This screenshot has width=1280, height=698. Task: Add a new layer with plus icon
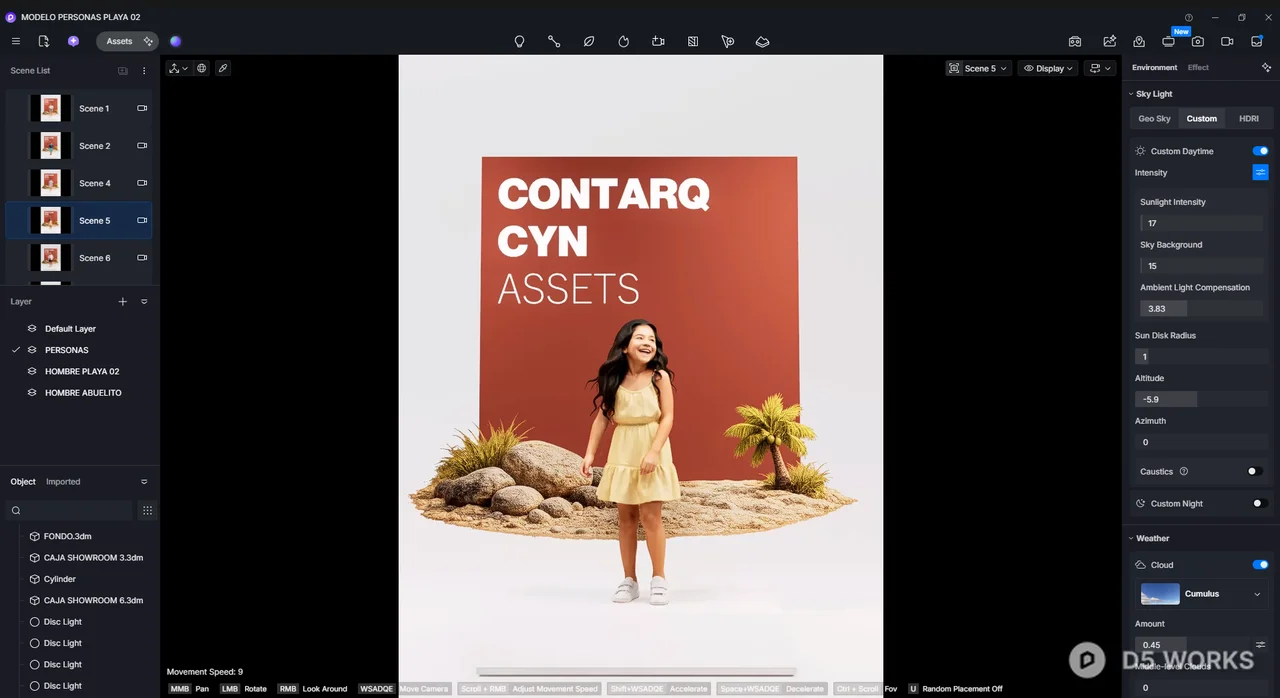123,301
